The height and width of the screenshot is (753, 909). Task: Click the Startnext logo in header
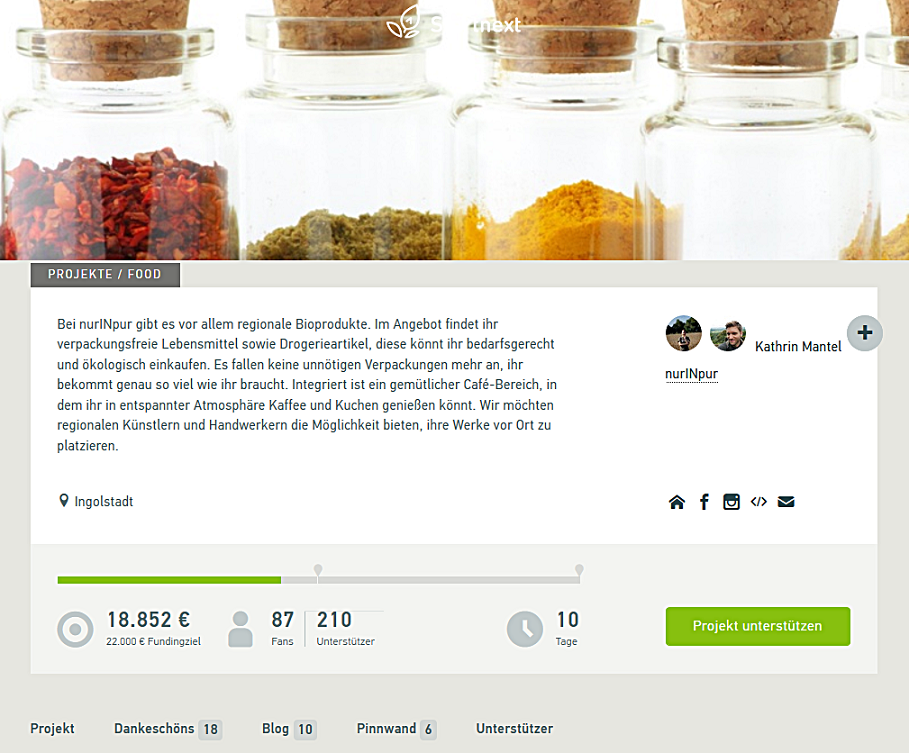pos(454,24)
